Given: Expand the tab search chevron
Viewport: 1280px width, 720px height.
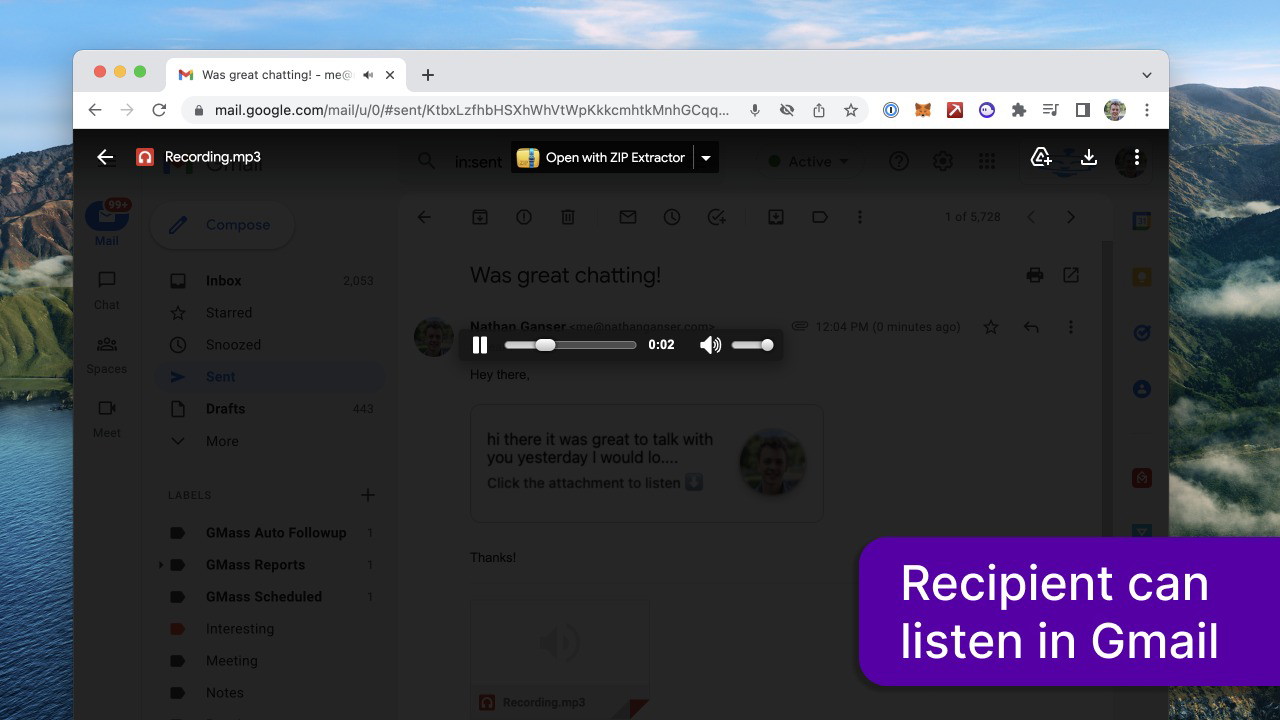Looking at the screenshot, I should pyautogui.click(x=1147, y=75).
